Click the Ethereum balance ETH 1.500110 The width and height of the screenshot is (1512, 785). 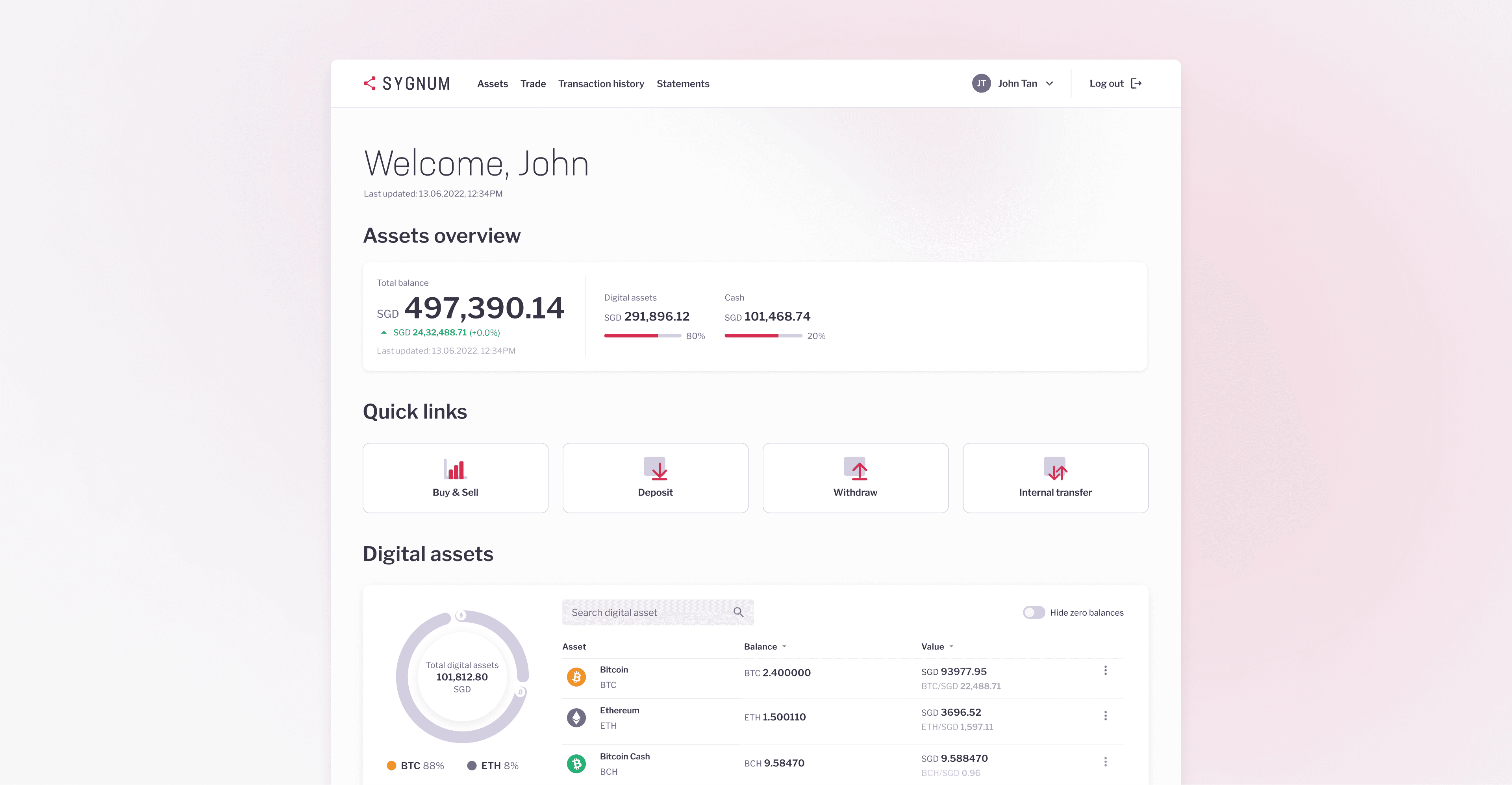775,717
